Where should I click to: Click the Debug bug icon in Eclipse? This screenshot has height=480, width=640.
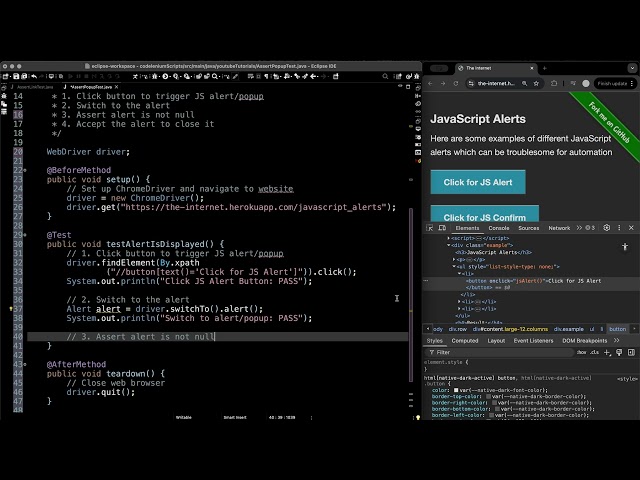(155, 76)
